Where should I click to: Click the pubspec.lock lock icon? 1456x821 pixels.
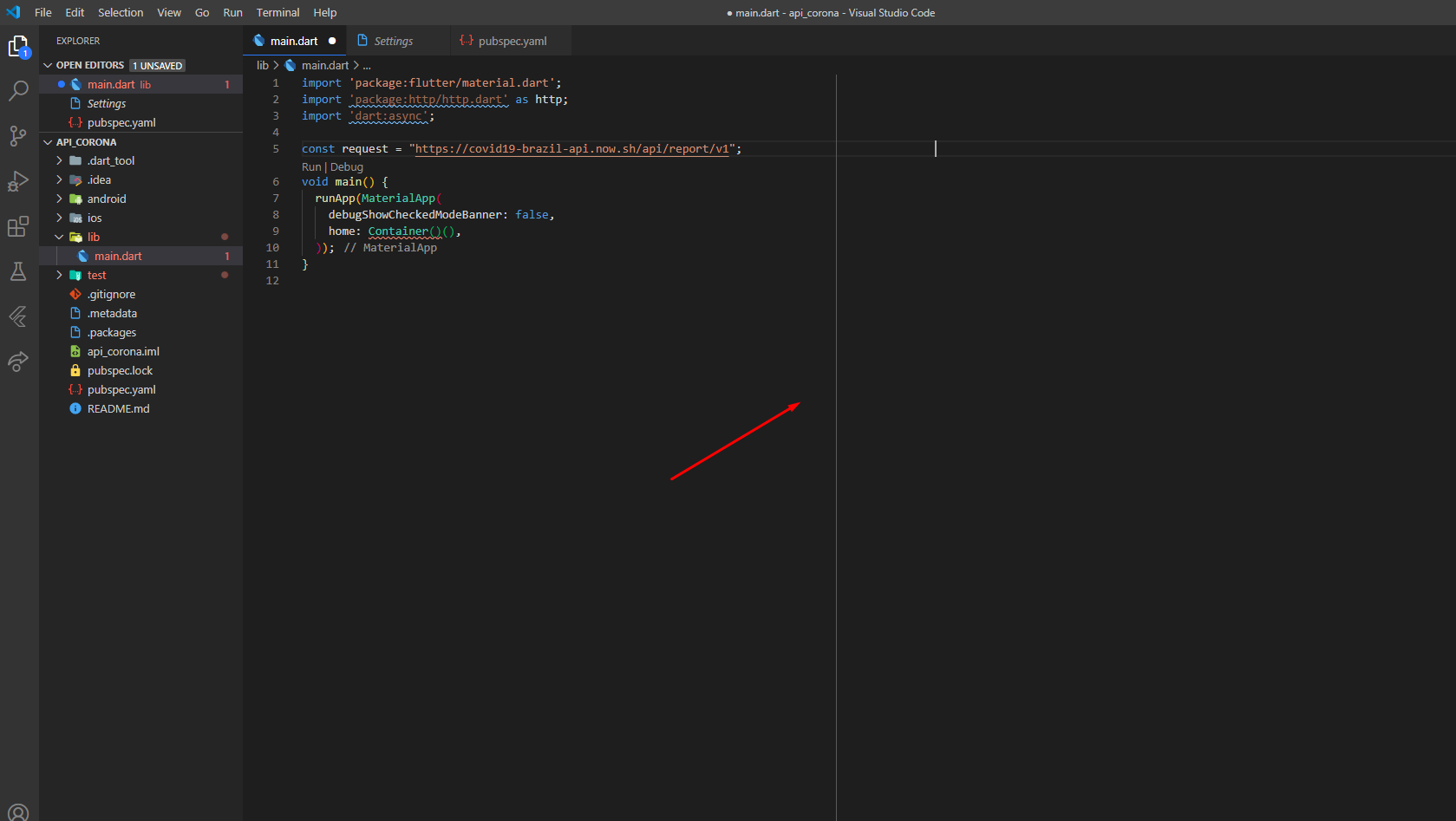point(75,370)
